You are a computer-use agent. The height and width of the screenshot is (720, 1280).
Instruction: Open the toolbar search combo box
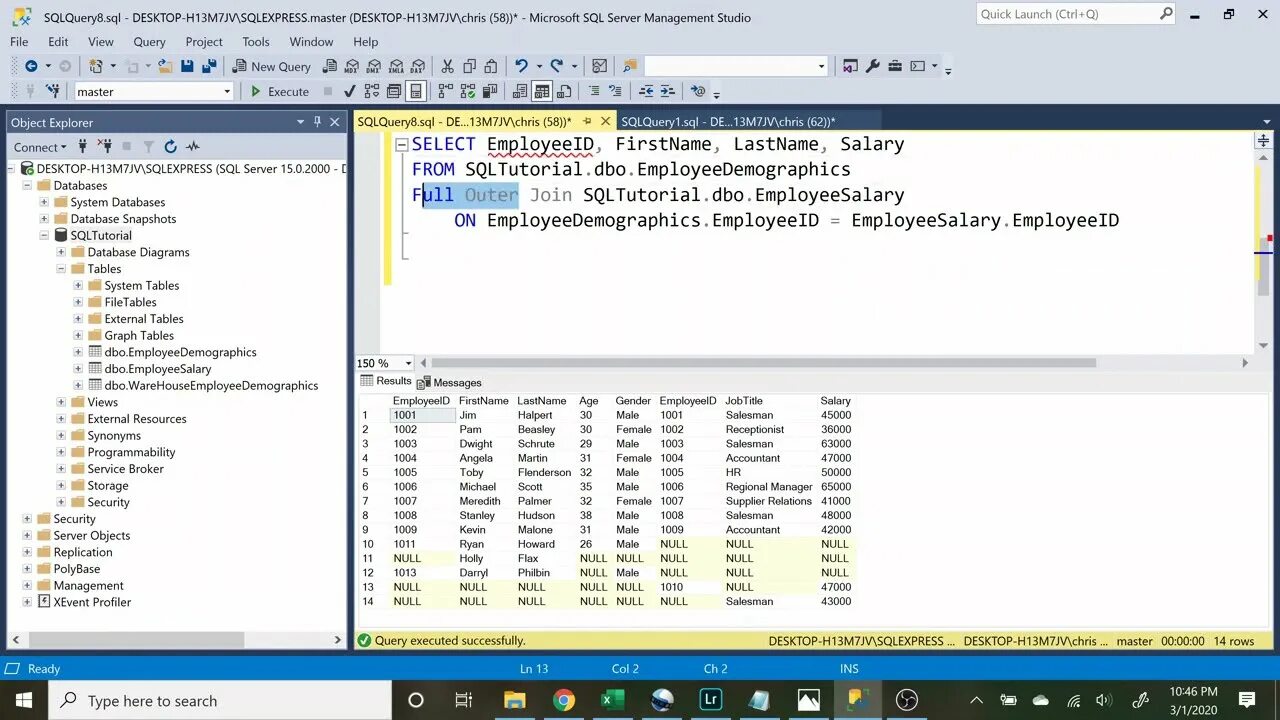coord(736,66)
